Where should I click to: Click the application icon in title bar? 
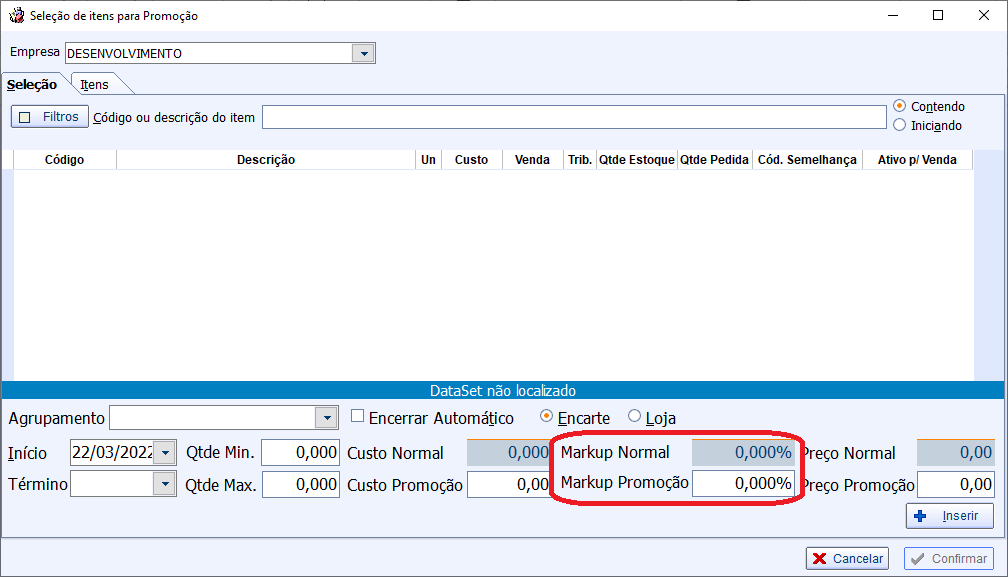pyautogui.click(x=16, y=16)
